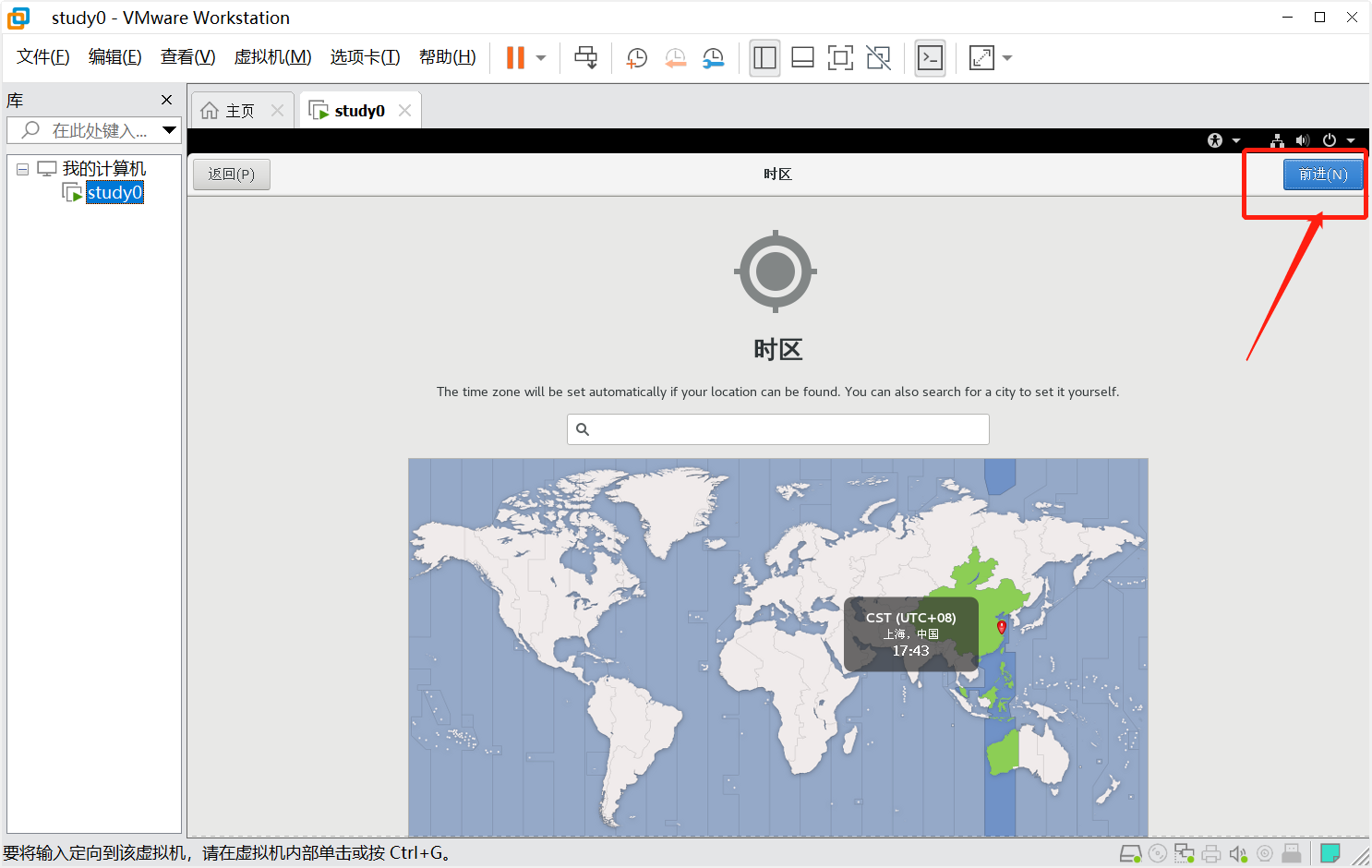This screenshot has width=1372, height=868.
Task: Collapse the 我的计算机 tree node
Action: 22,169
